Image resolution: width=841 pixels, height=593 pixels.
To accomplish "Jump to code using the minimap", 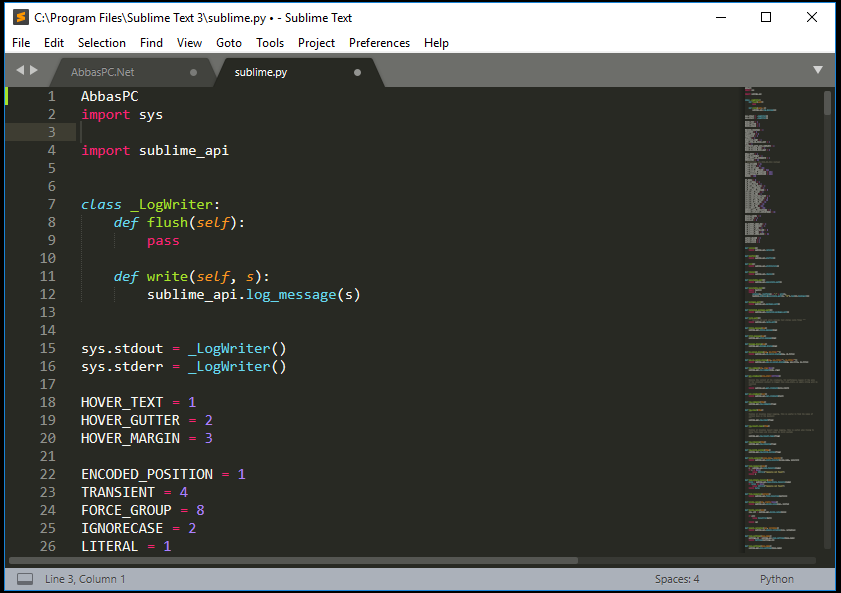I will 780,319.
